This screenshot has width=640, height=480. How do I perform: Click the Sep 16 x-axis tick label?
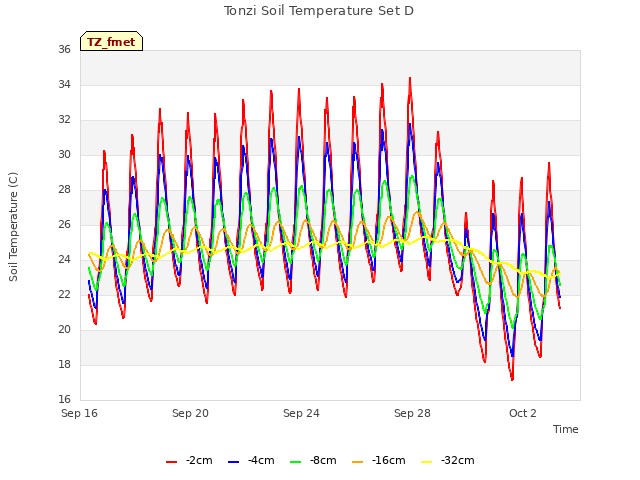coord(80,413)
